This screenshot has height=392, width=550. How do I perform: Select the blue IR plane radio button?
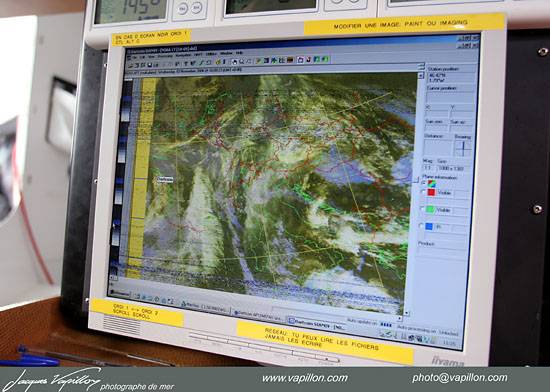(x=422, y=226)
